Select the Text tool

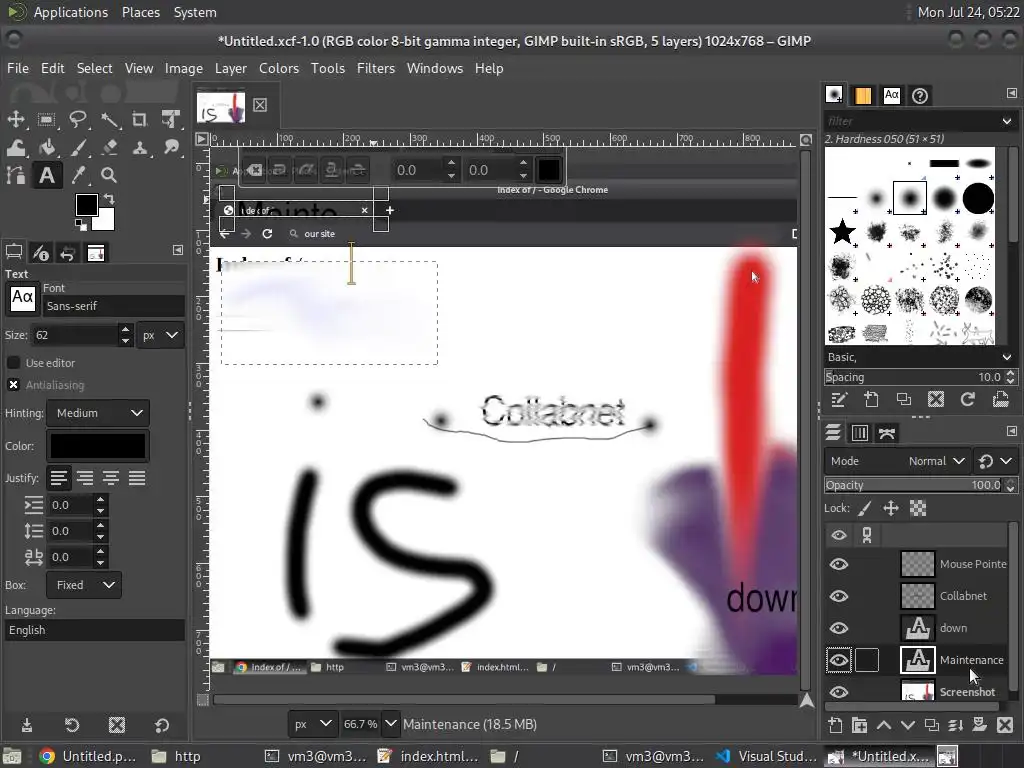(46, 175)
